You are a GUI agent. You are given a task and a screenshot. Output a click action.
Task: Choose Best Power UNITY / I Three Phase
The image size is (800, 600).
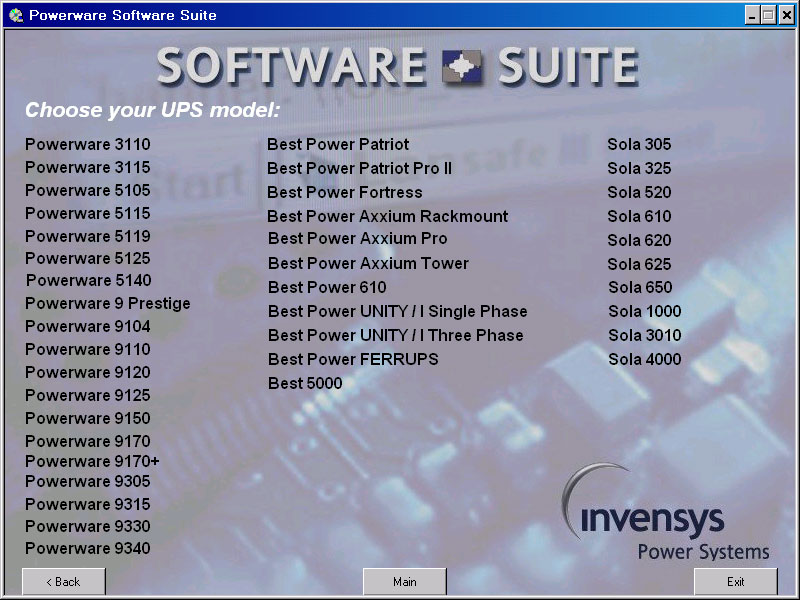[x=395, y=335]
